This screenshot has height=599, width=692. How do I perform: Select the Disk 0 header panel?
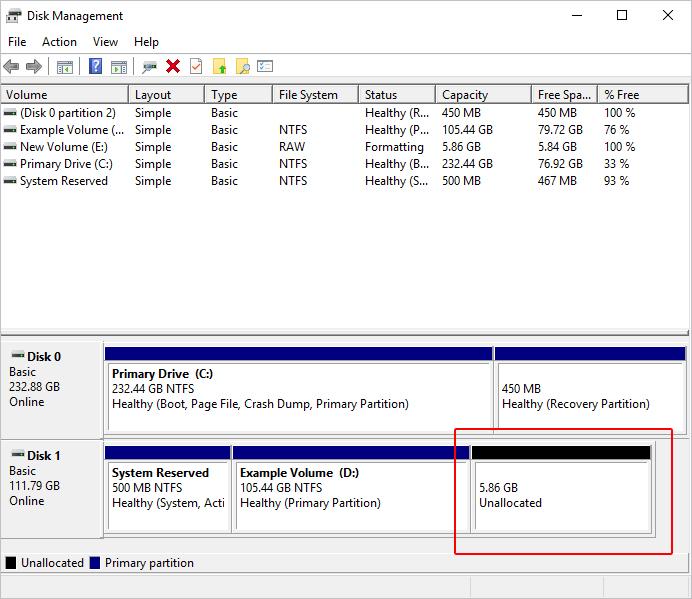52,389
